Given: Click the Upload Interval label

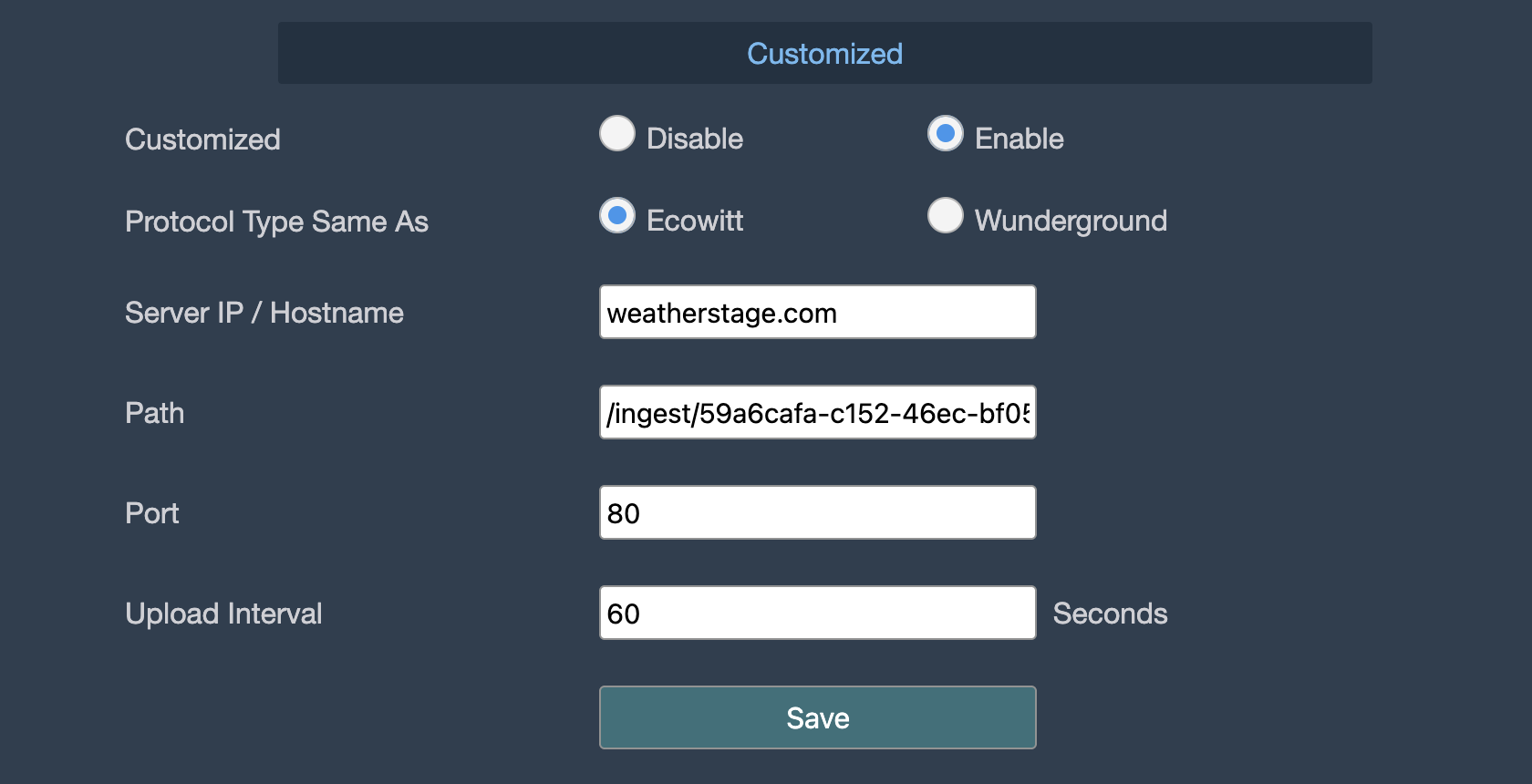Looking at the screenshot, I should click(223, 614).
